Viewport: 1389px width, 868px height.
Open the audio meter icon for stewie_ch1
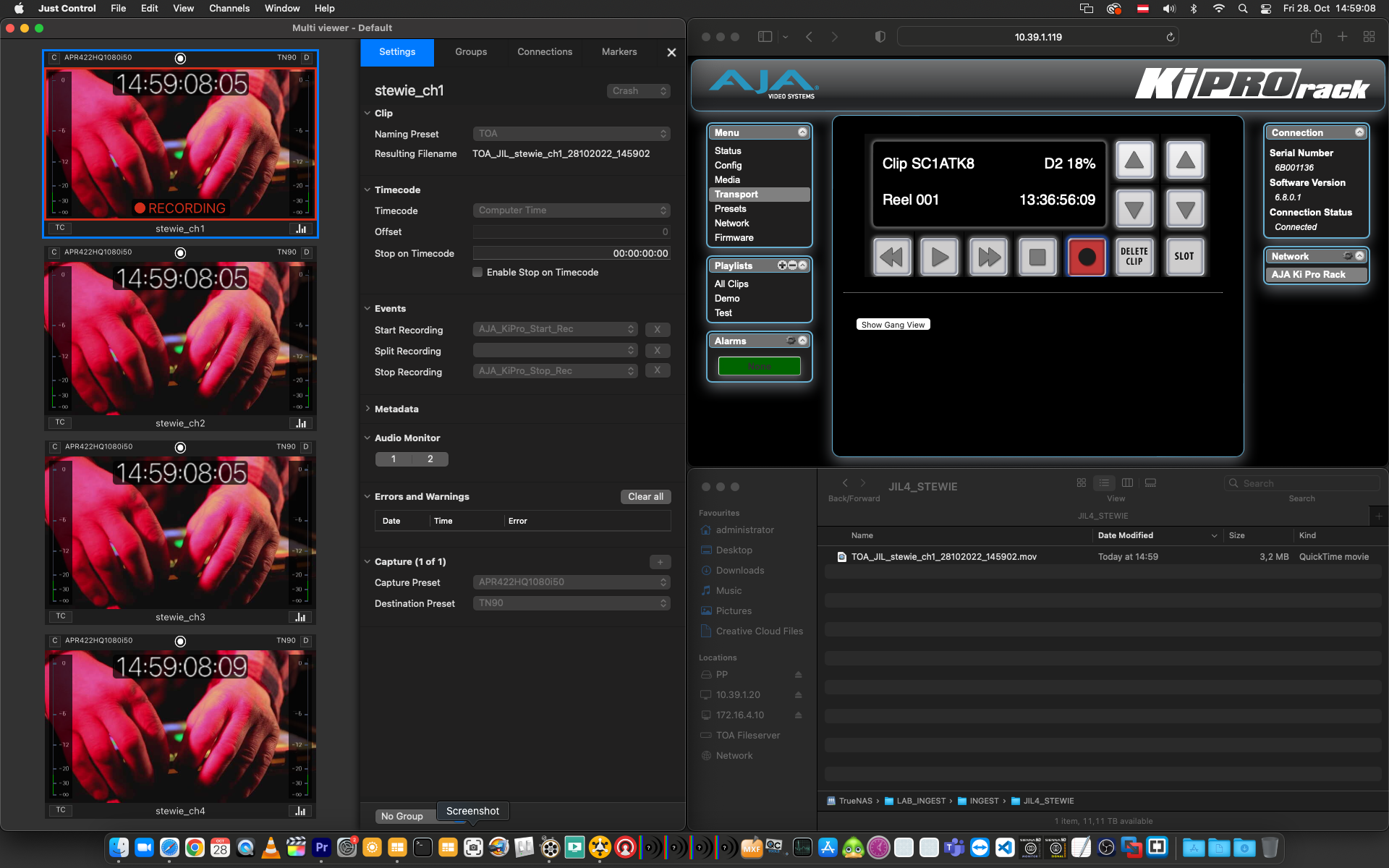[301, 229]
